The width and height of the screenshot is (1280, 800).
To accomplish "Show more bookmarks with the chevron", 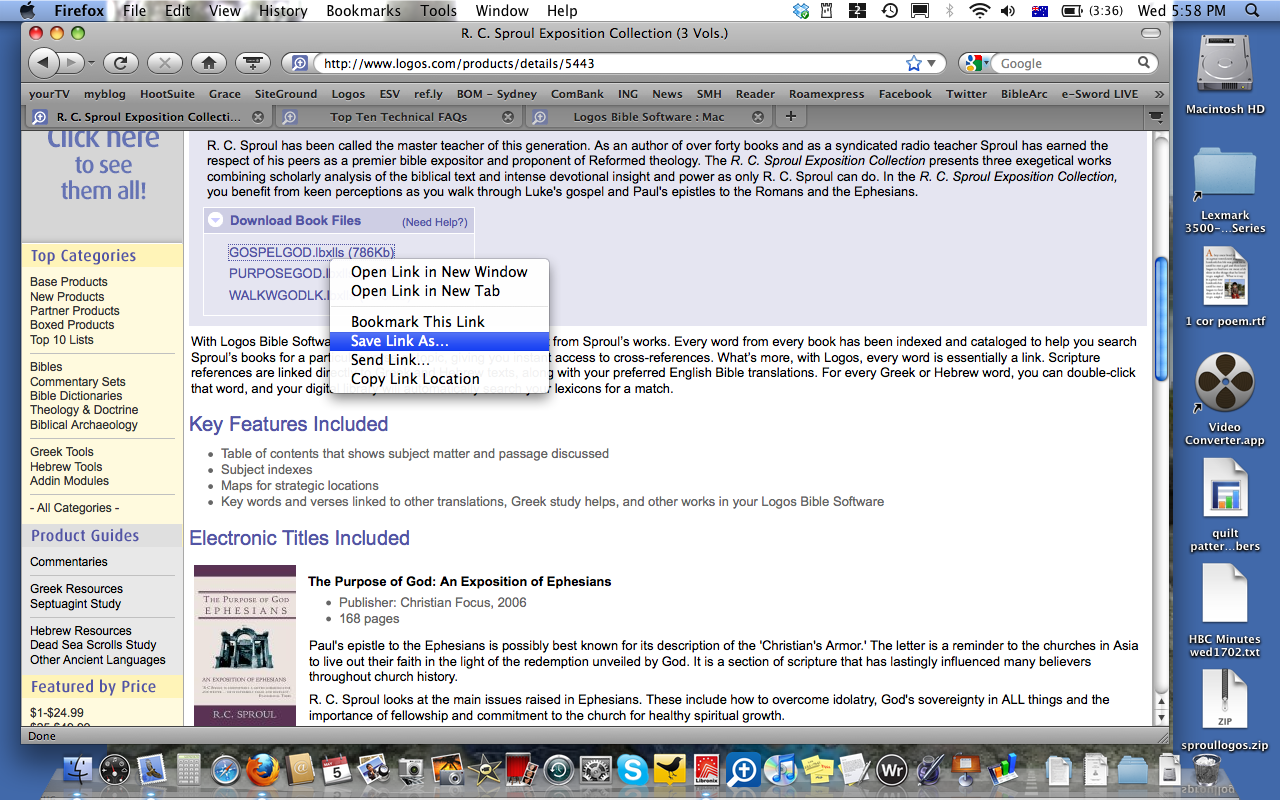I will click(x=1158, y=93).
